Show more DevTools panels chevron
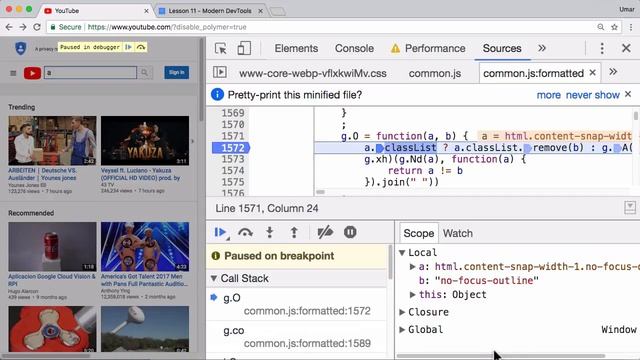The image size is (640, 360). click(542, 48)
